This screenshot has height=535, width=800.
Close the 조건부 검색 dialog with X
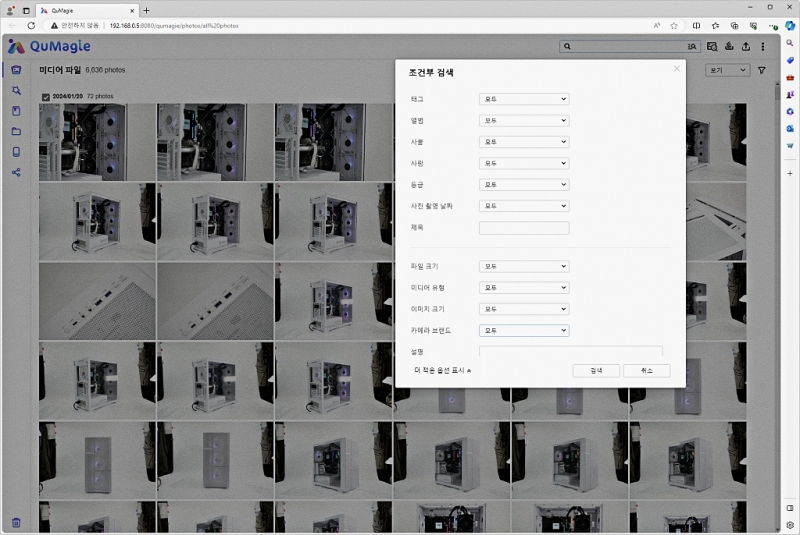[677, 69]
